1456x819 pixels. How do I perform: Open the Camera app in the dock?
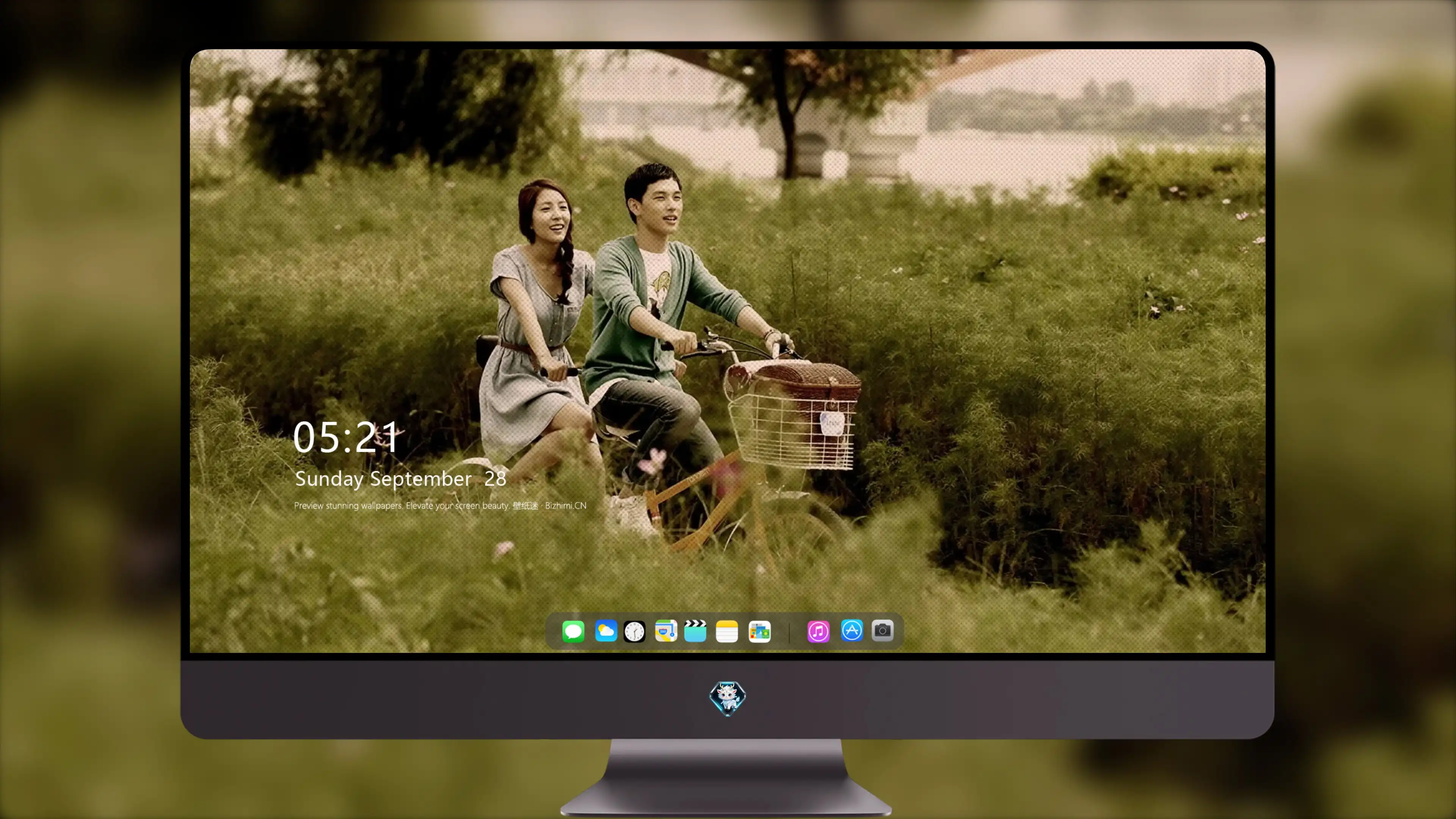(882, 630)
